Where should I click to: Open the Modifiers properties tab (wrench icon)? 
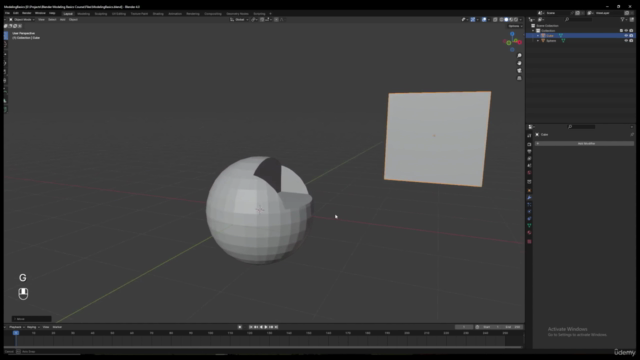point(529,198)
